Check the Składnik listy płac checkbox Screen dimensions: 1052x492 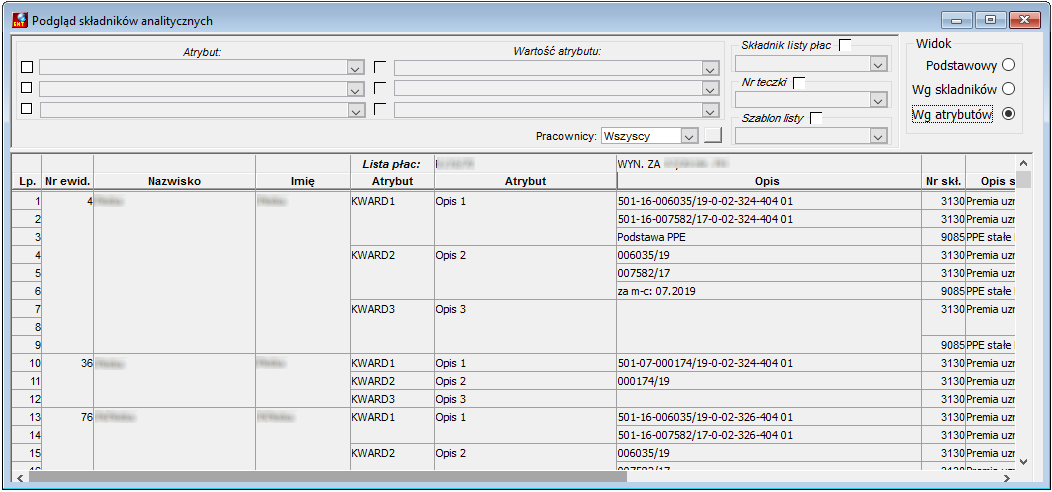click(845, 45)
